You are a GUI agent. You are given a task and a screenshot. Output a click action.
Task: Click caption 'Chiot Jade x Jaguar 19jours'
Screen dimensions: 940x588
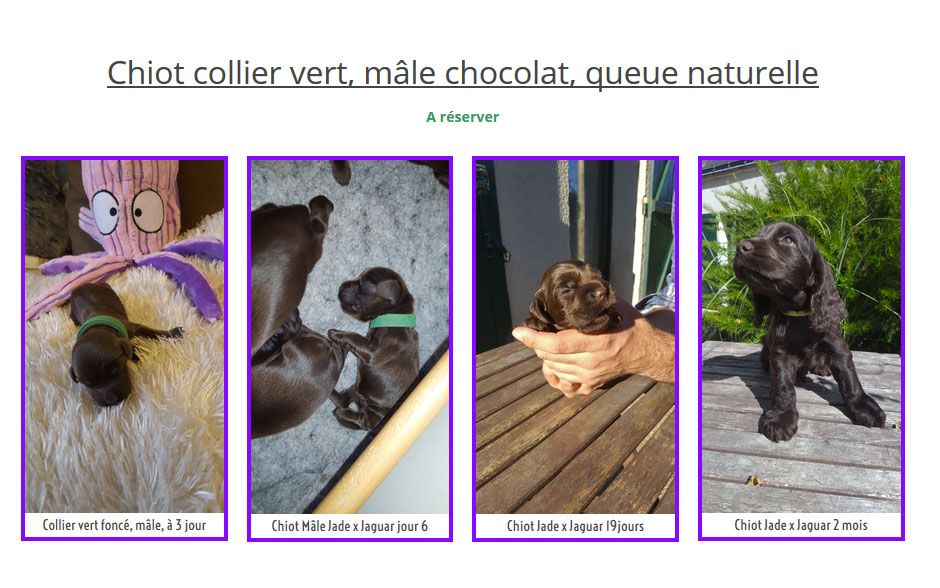(x=576, y=526)
